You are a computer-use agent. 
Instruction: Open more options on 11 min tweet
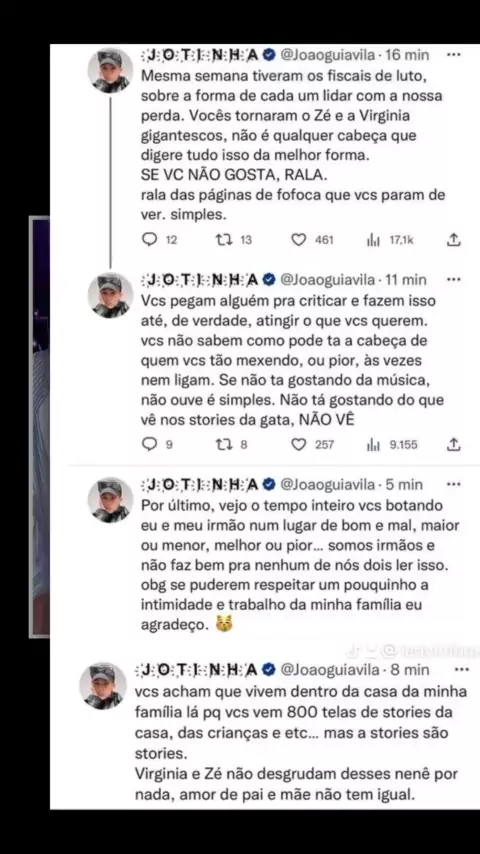click(x=454, y=279)
